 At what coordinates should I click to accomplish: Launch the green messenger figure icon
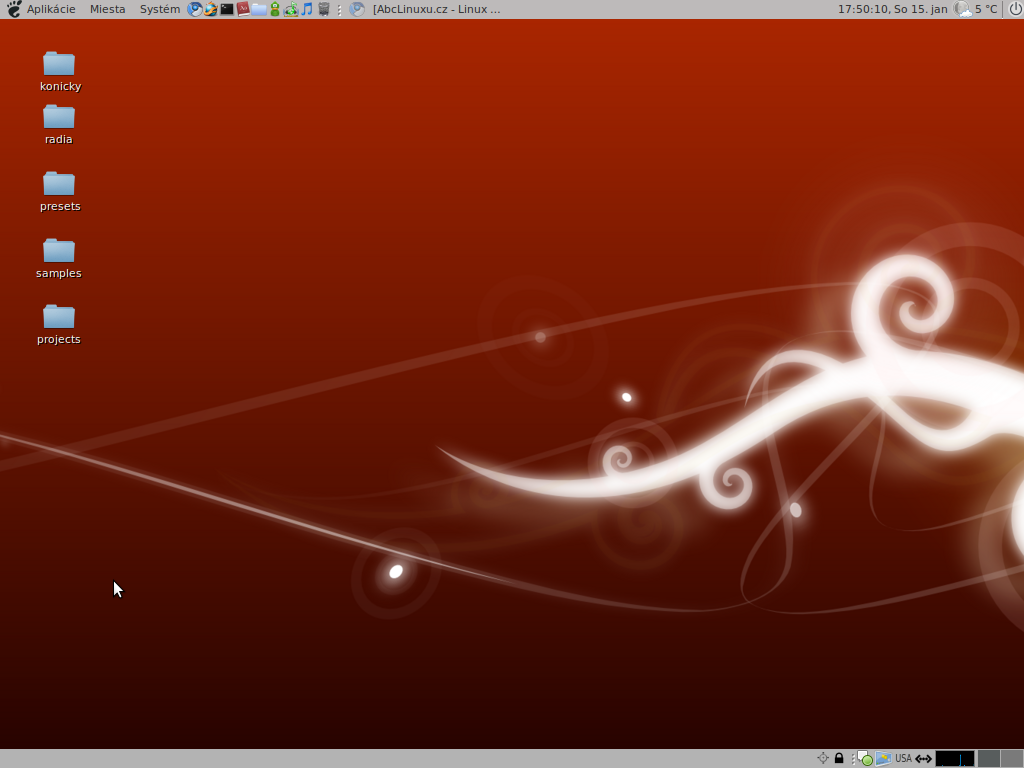[275, 9]
